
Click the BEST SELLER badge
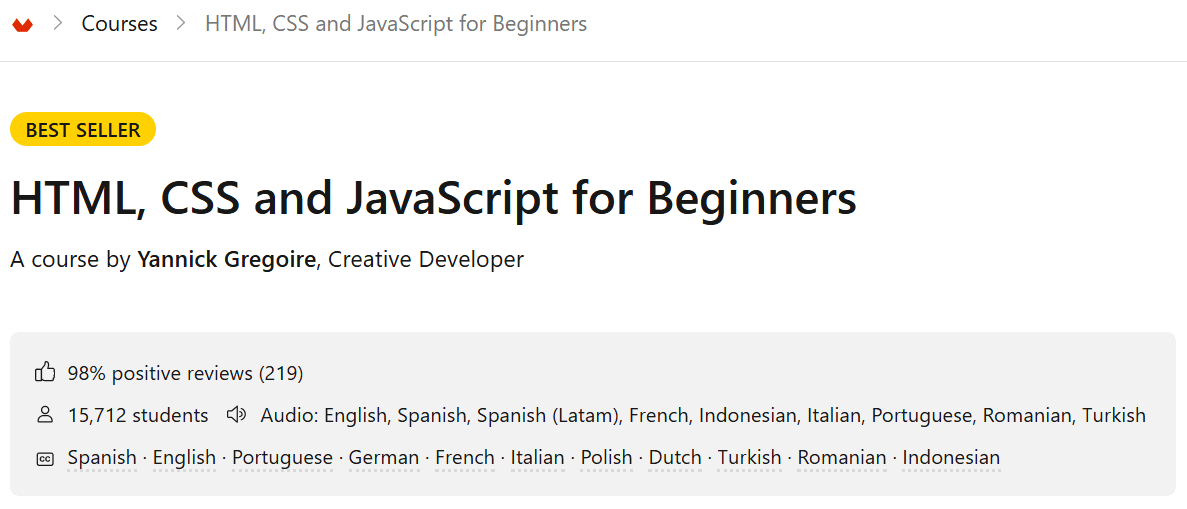click(83, 130)
